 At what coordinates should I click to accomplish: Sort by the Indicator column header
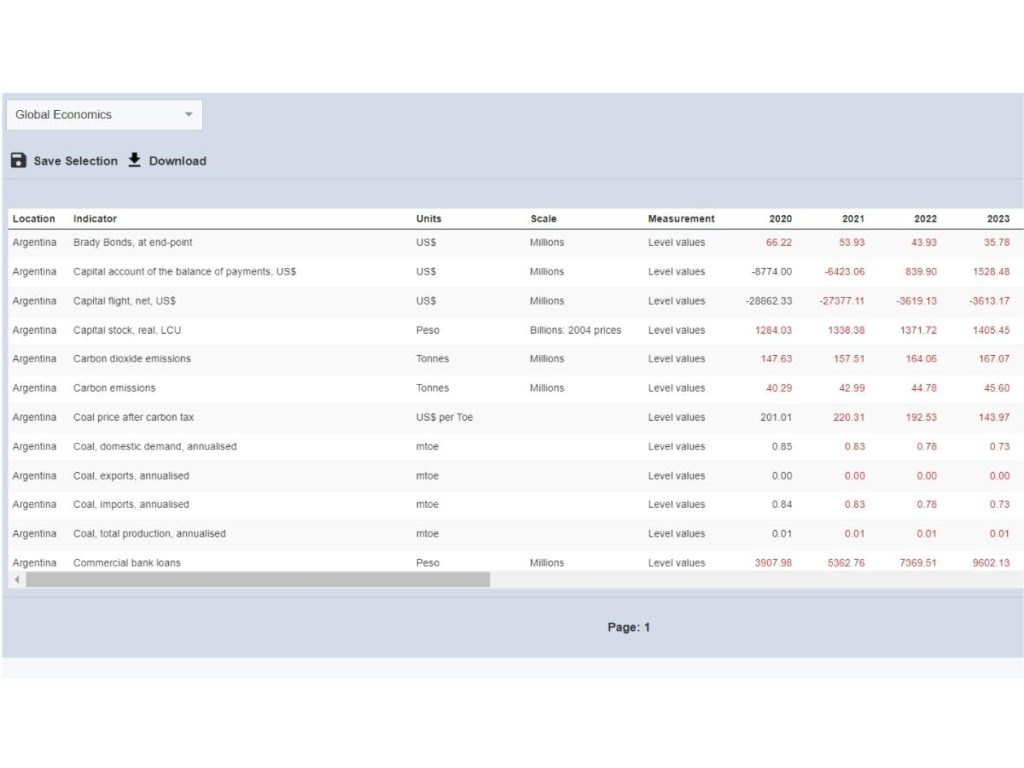coord(95,219)
